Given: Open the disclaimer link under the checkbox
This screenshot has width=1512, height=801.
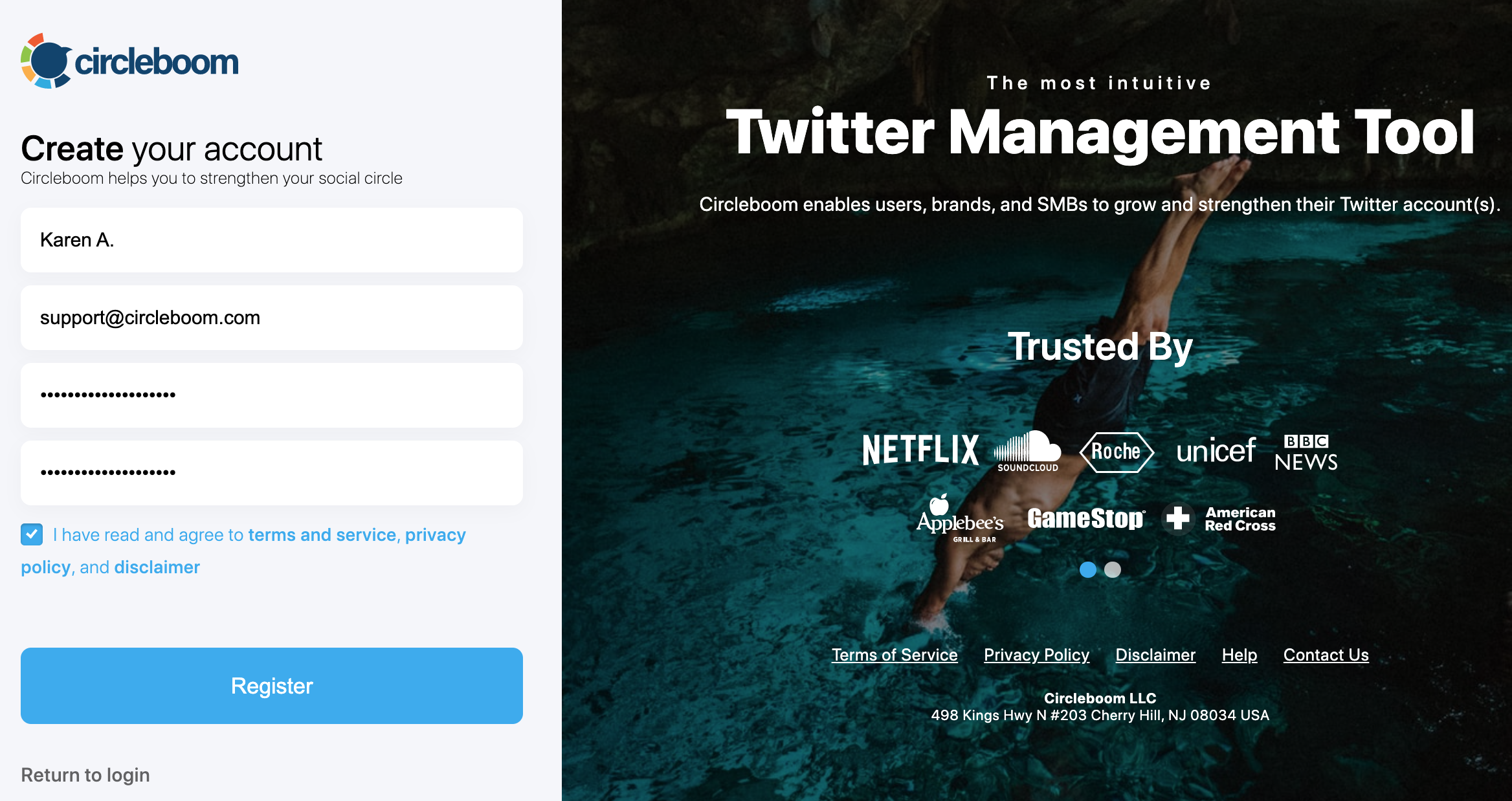Looking at the screenshot, I should tap(157, 567).
